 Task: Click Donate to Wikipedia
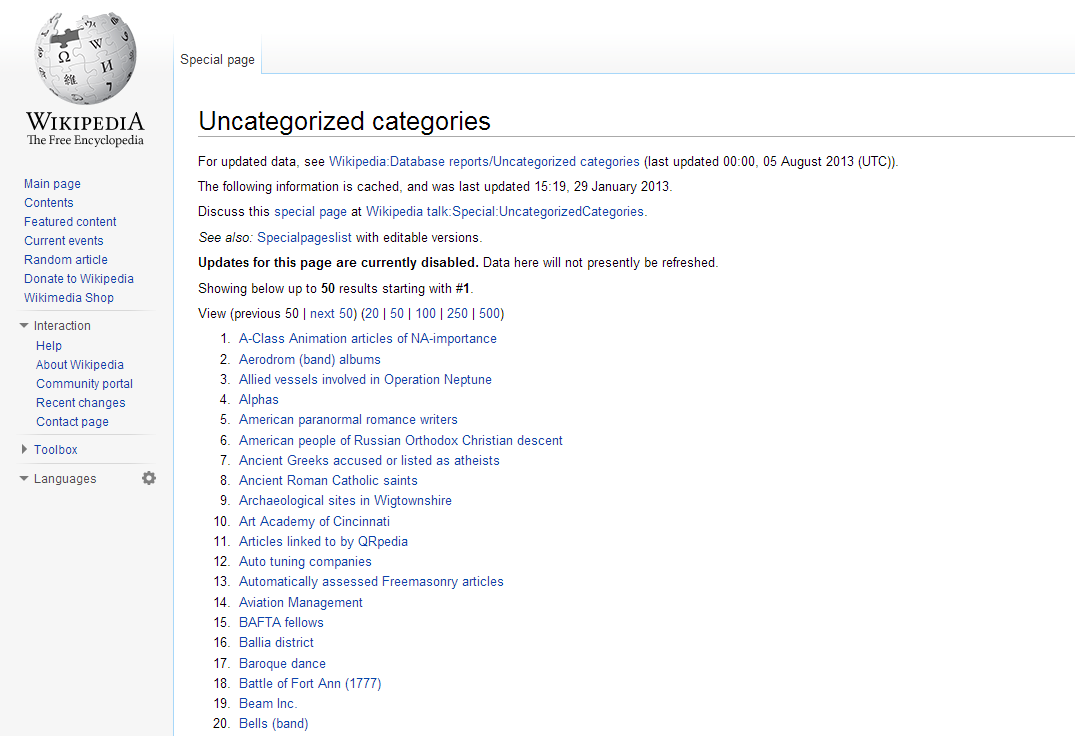(x=79, y=278)
